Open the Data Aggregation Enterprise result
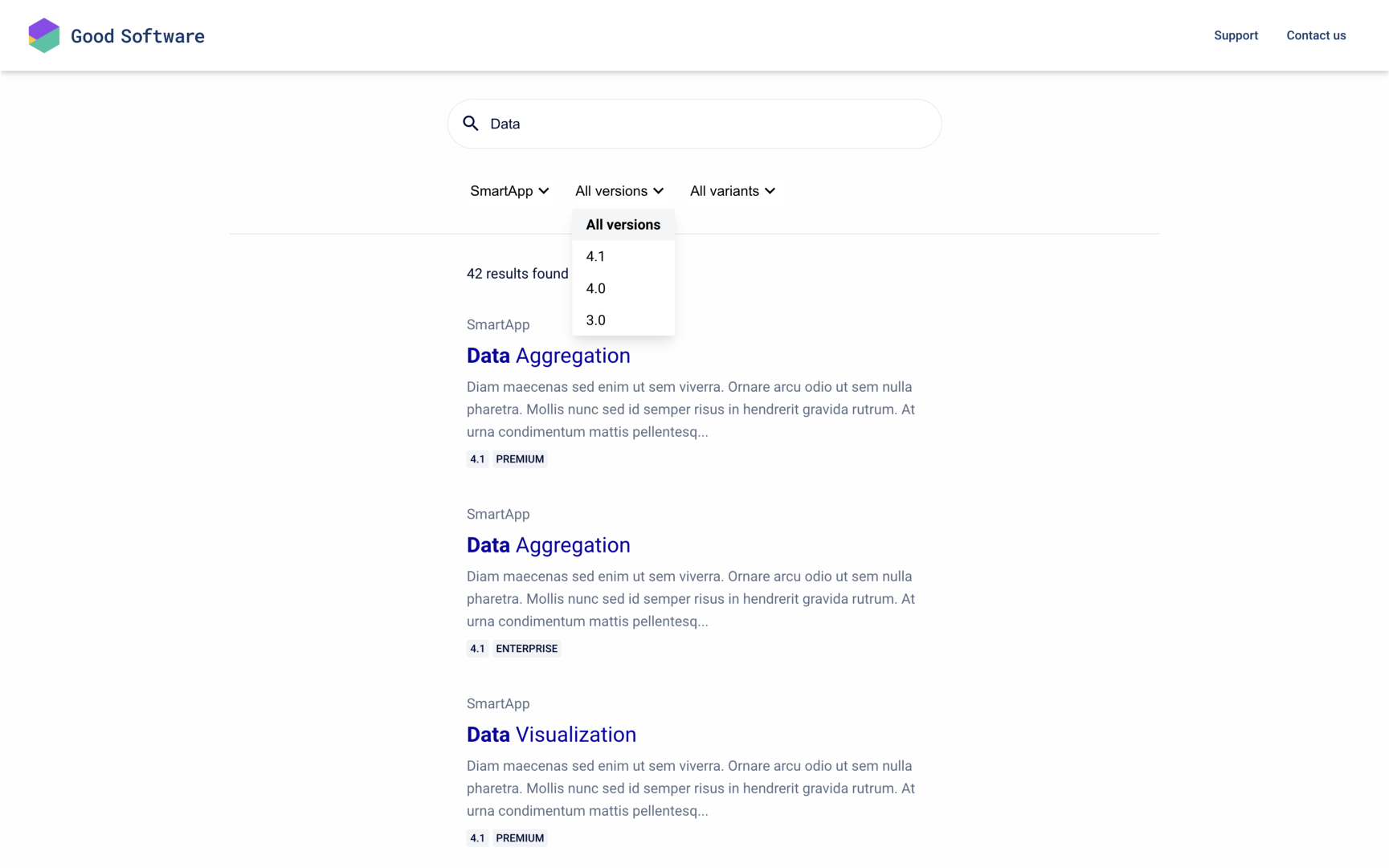 [x=548, y=545]
